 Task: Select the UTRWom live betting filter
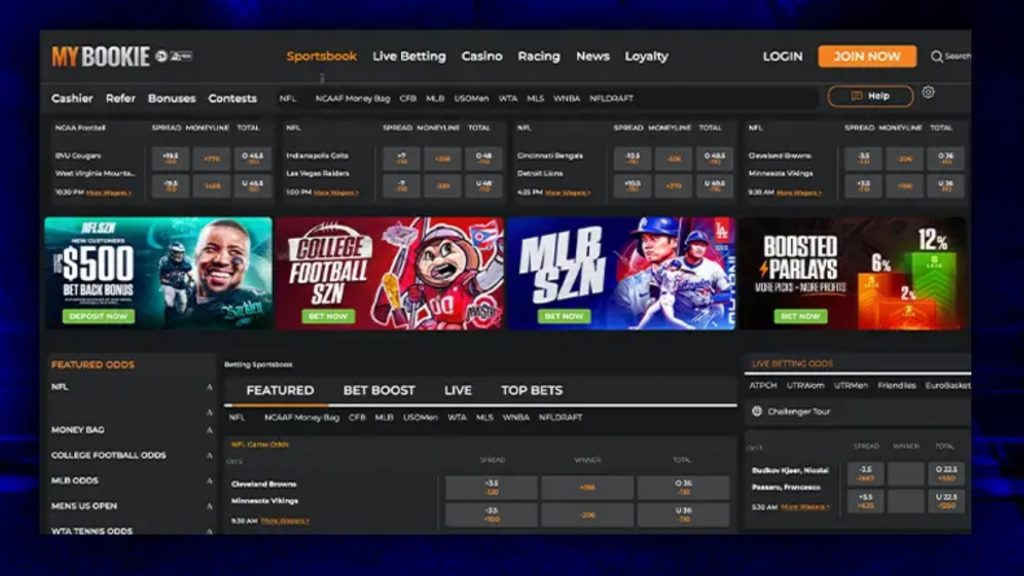(x=805, y=385)
